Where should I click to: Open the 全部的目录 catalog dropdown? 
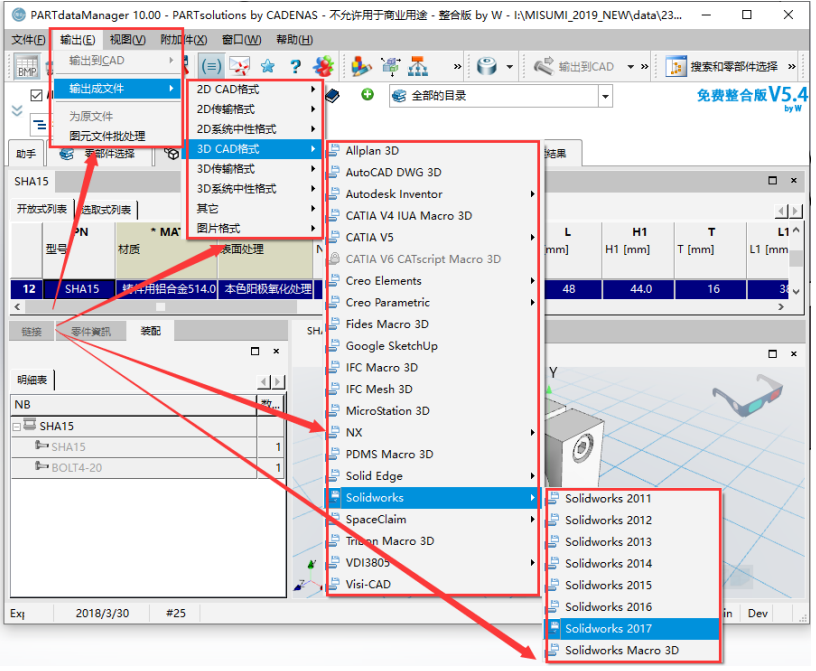point(605,96)
